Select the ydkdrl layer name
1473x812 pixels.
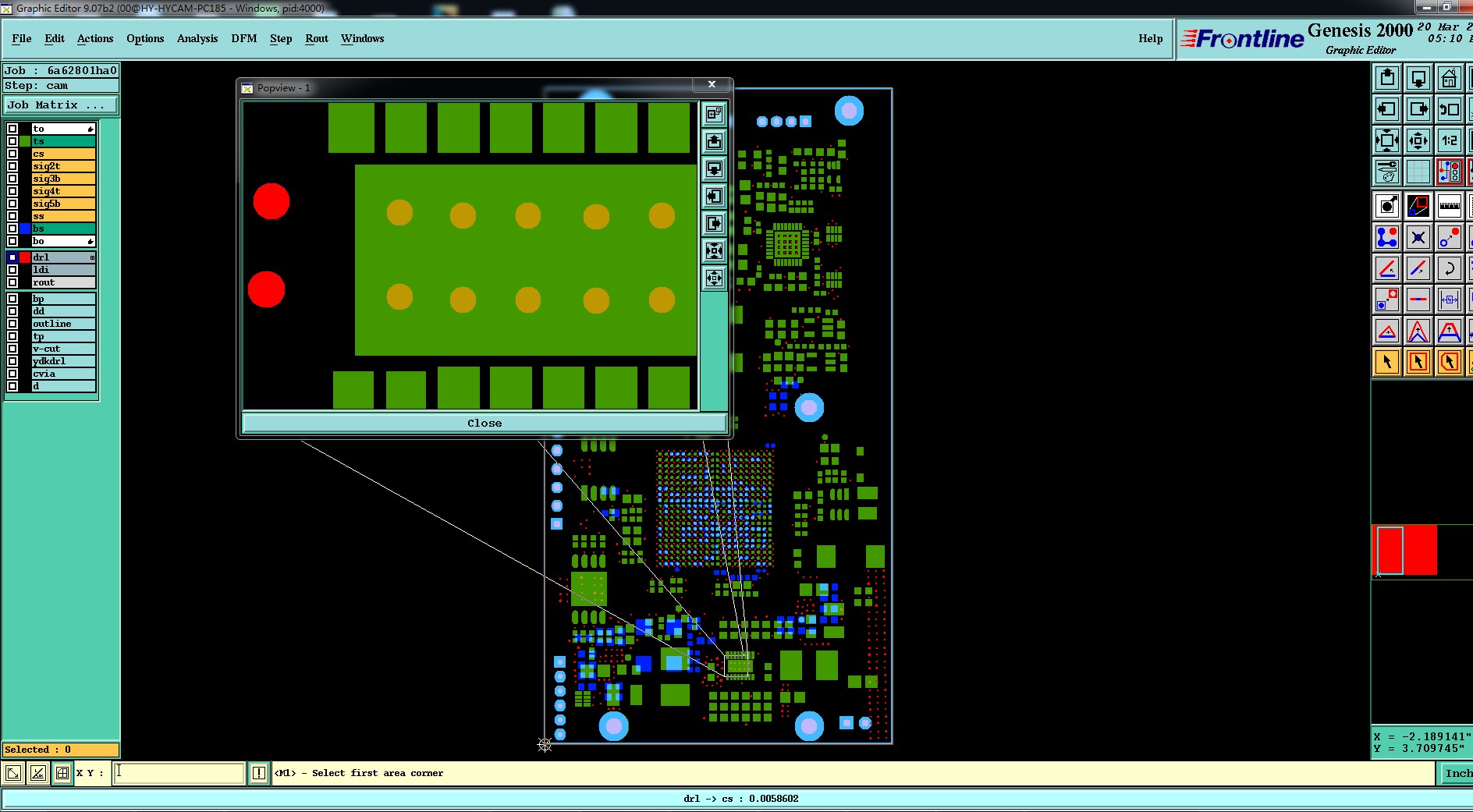point(63,361)
